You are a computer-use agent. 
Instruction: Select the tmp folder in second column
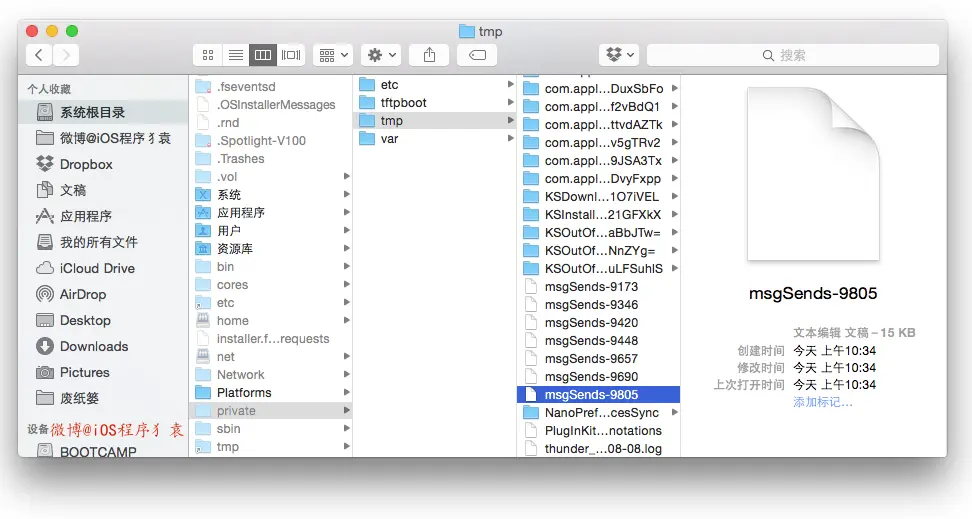click(435, 121)
